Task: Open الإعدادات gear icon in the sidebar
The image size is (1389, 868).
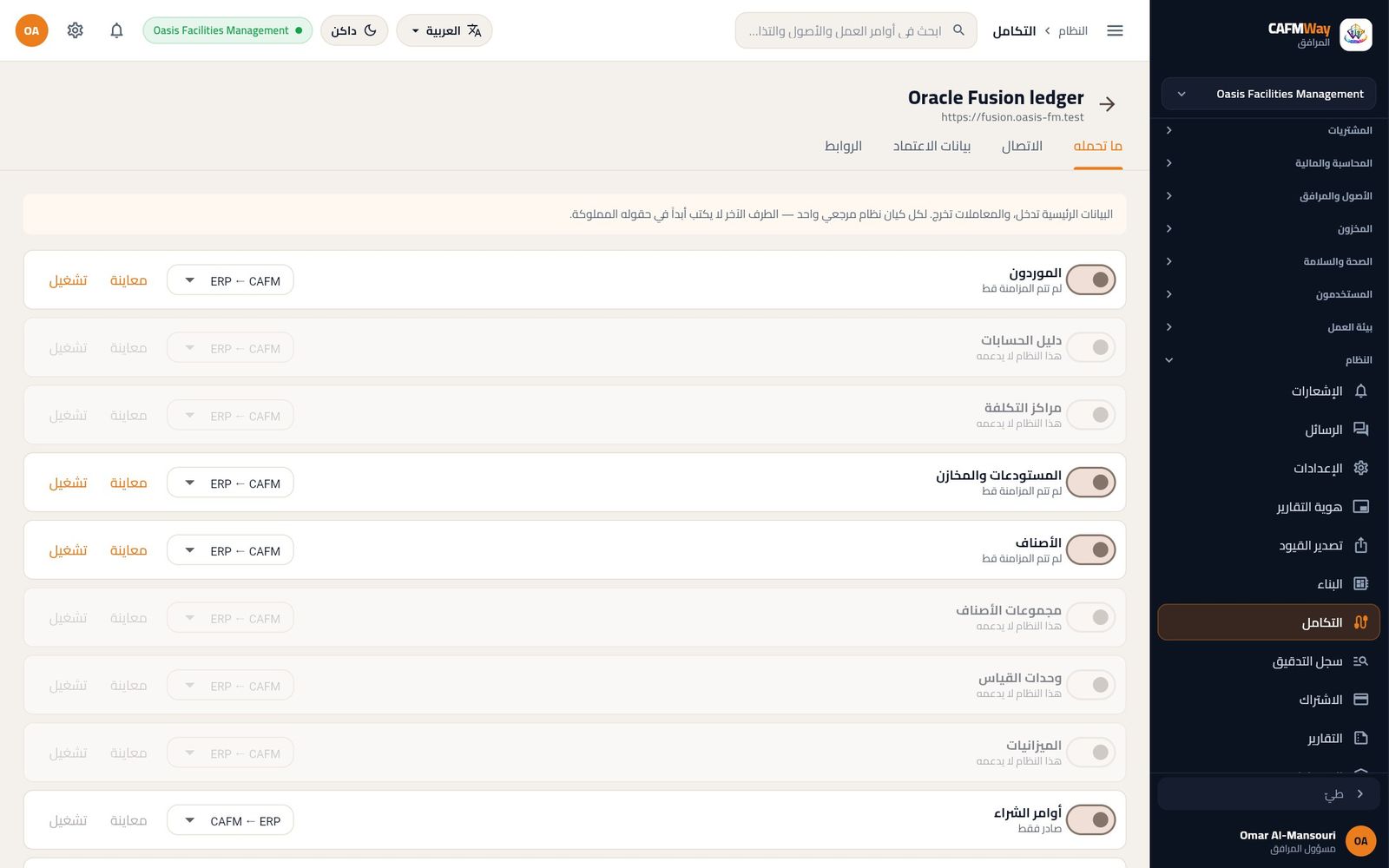Action: tap(1360, 468)
